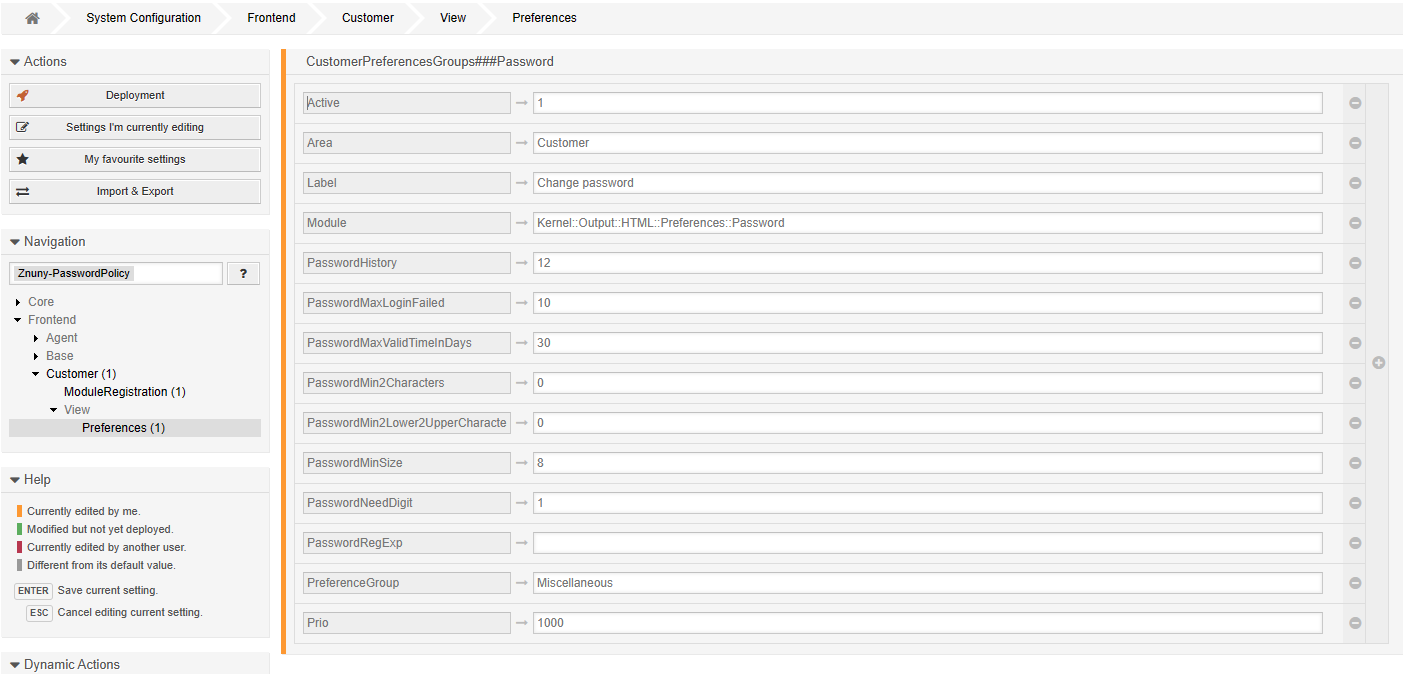Viewport: 1403px width, 674px height.
Task: Click the navigation help question mark button
Action: (243, 274)
